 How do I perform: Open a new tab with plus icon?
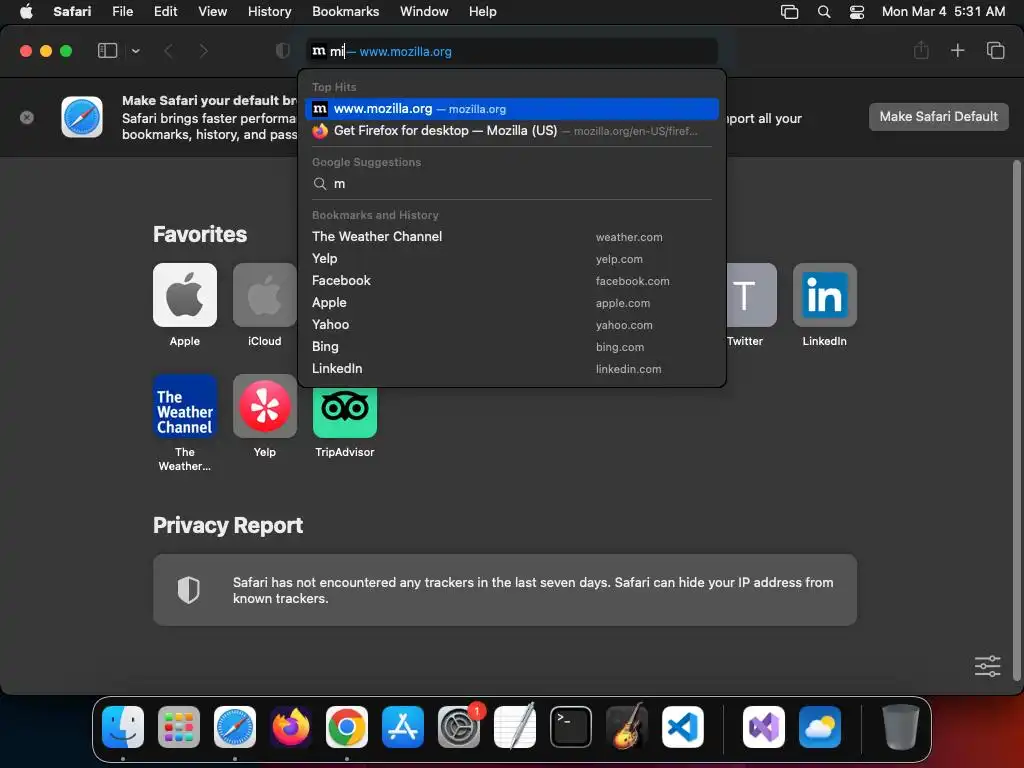pos(957,50)
